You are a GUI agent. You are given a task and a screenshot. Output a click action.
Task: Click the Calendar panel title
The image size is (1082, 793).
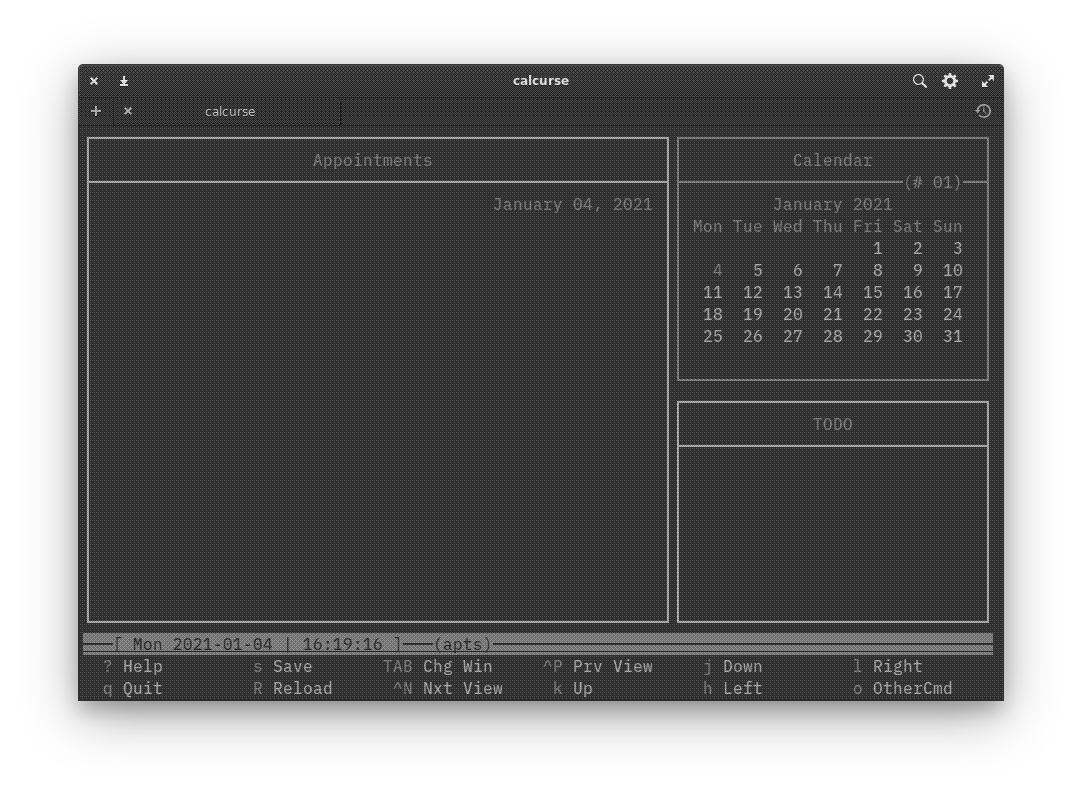(x=832, y=160)
